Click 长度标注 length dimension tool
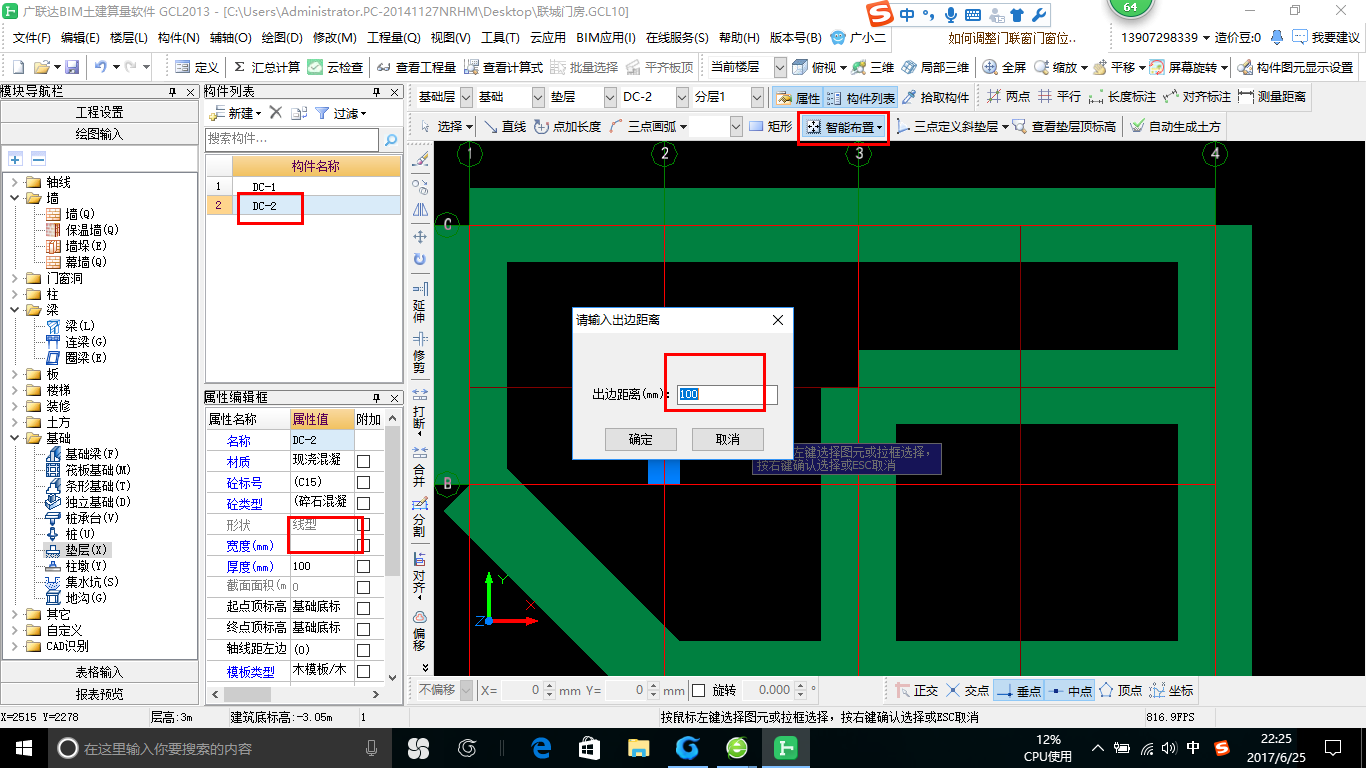The image size is (1366, 768). (1122, 97)
